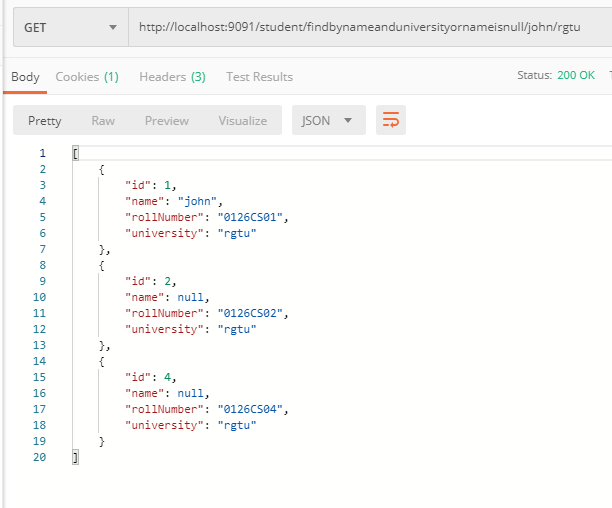Image resolution: width=612 pixels, height=508 pixels.
Task: Expand the JSON format dropdown
Action: point(329,121)
